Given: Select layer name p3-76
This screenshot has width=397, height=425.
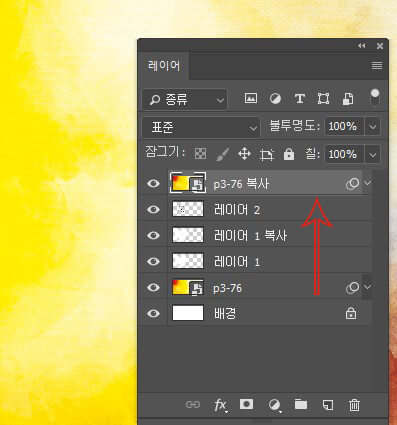Looking at the screenshot, I should click(227, 288).
